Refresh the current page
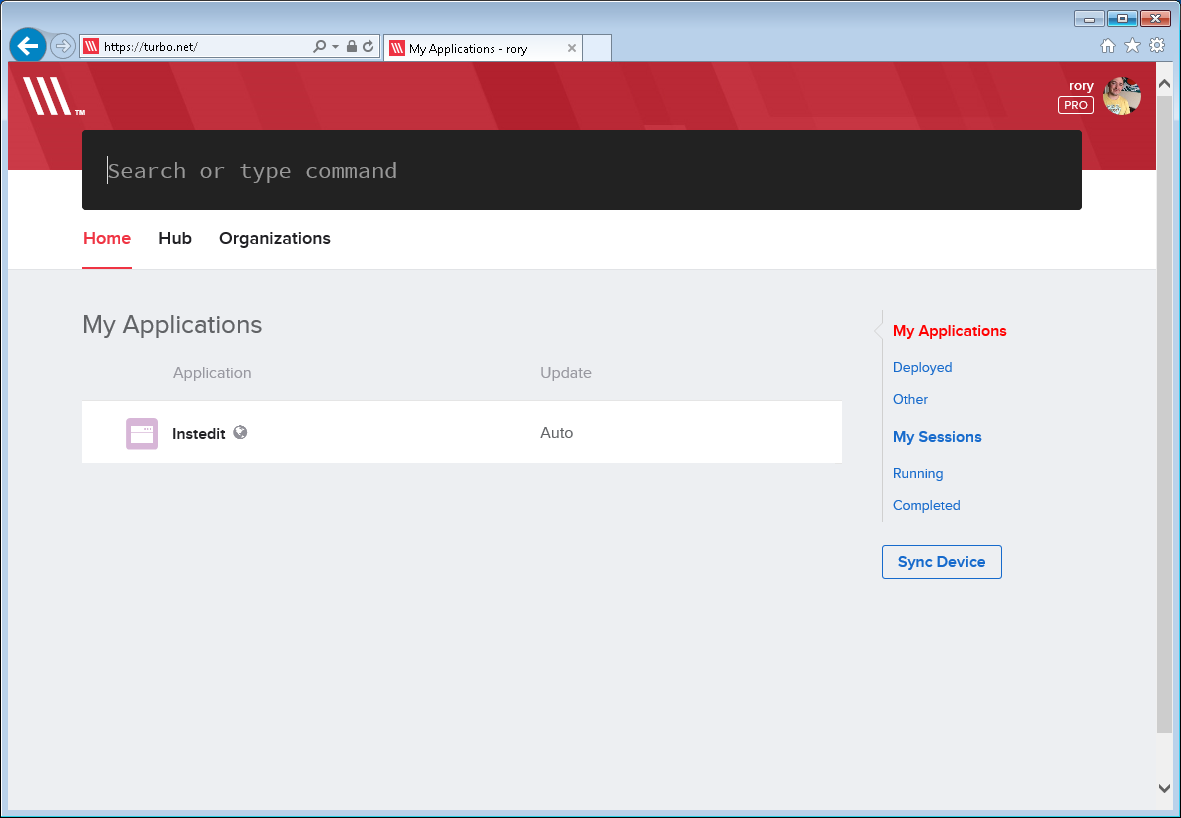The image size is (1181, 818). tap(368, 47)
